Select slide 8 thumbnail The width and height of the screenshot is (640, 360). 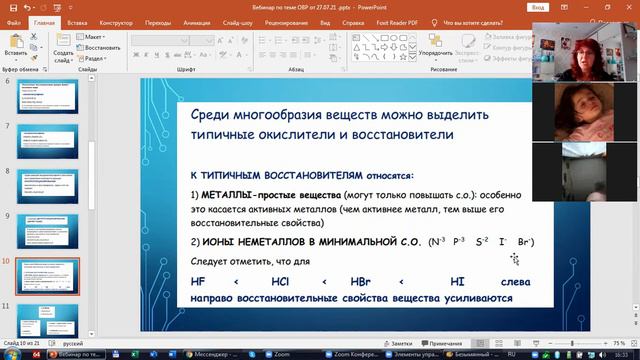pos(47,187)
